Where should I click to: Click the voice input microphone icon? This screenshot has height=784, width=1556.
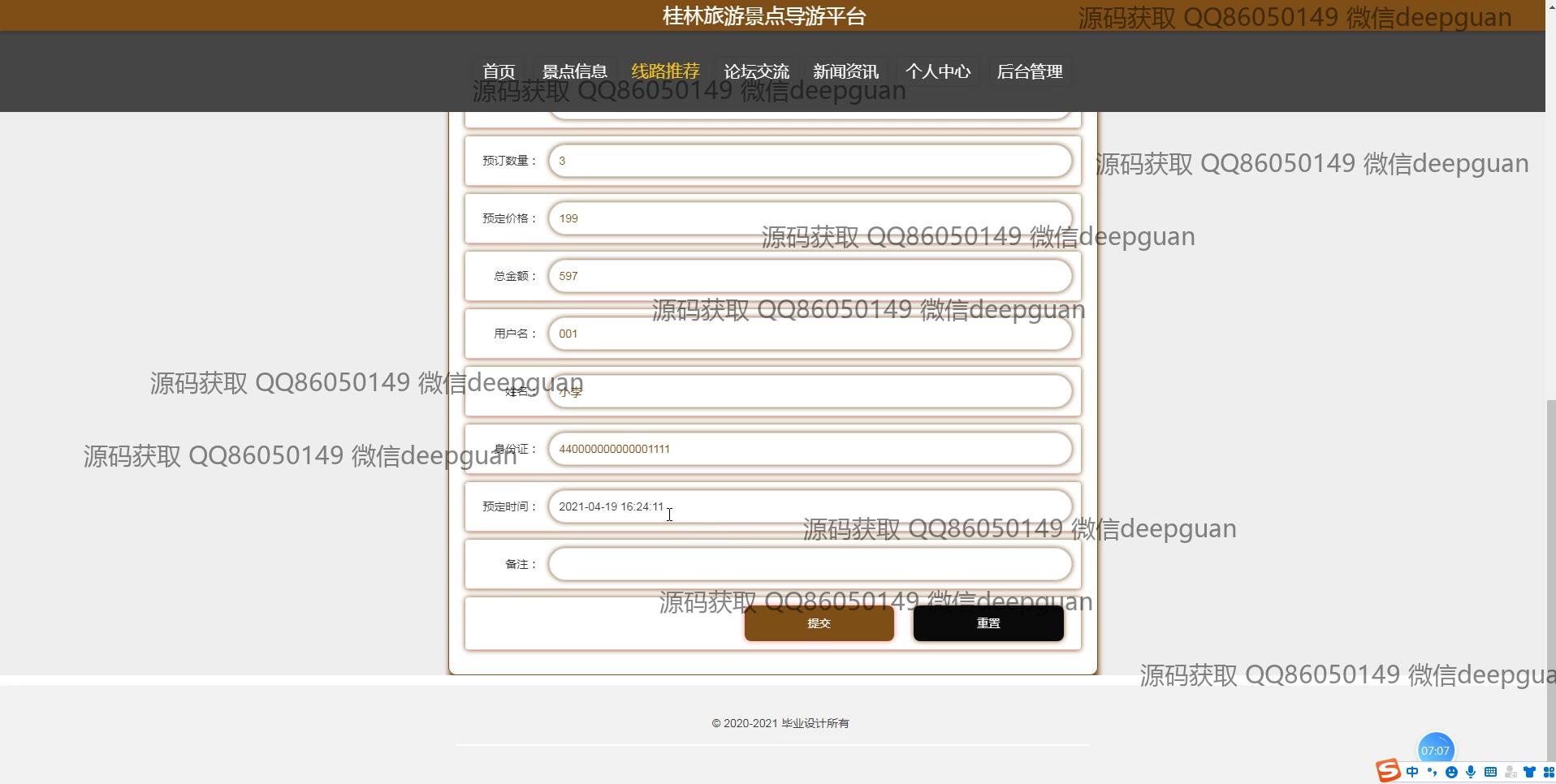point(1471,772)
